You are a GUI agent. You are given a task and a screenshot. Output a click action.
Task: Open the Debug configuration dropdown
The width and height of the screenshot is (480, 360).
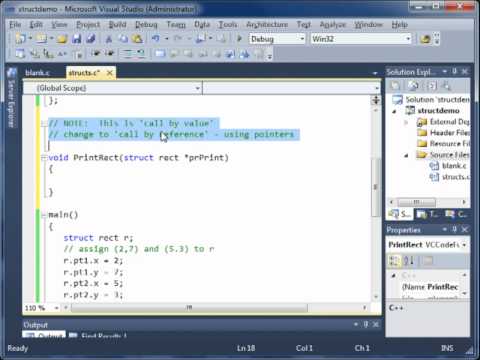(302, 39)
